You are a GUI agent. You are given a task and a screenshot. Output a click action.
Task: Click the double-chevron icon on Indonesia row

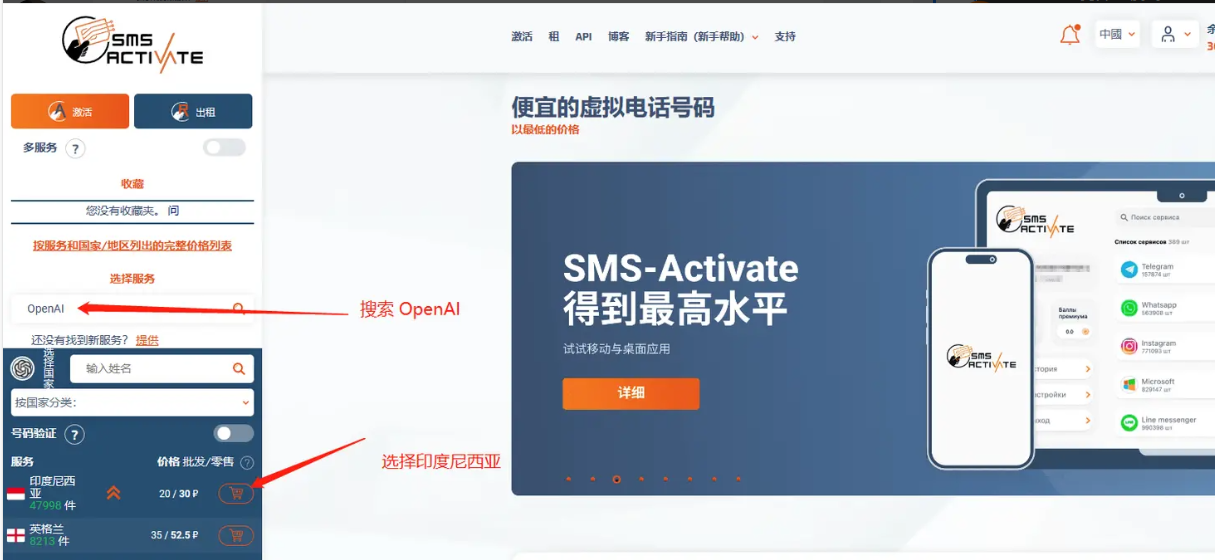(x=114, y=492)
